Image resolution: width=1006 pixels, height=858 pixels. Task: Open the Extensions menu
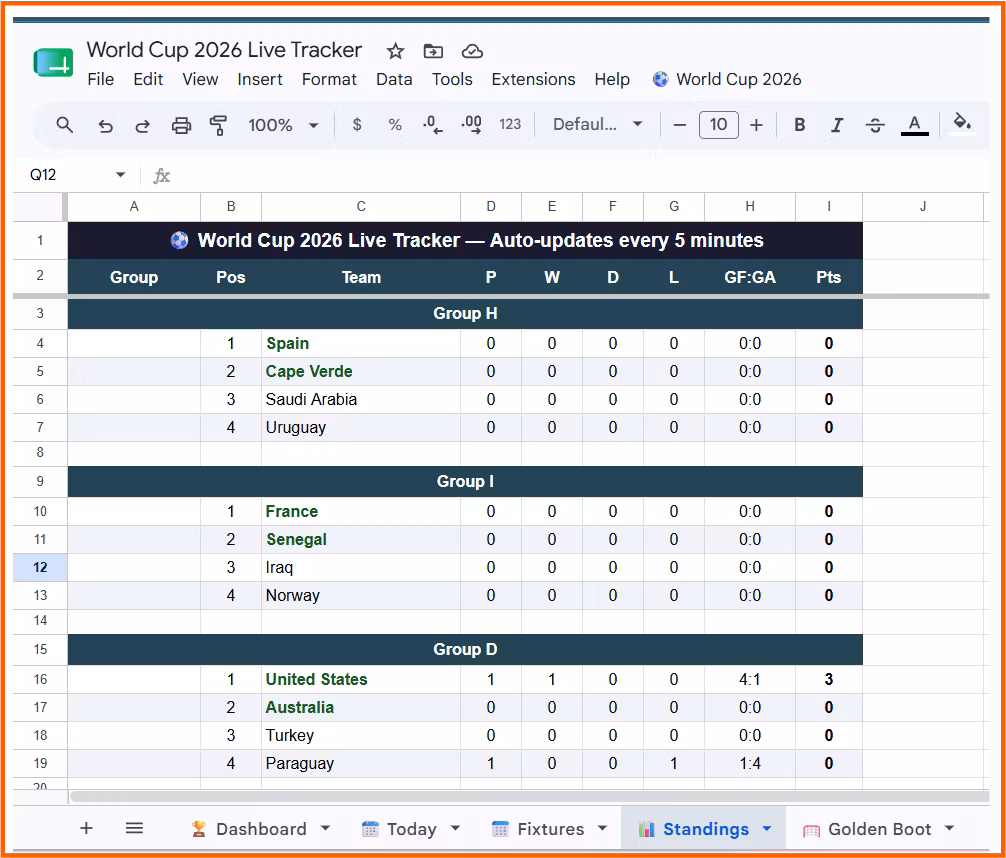(533, 79)
